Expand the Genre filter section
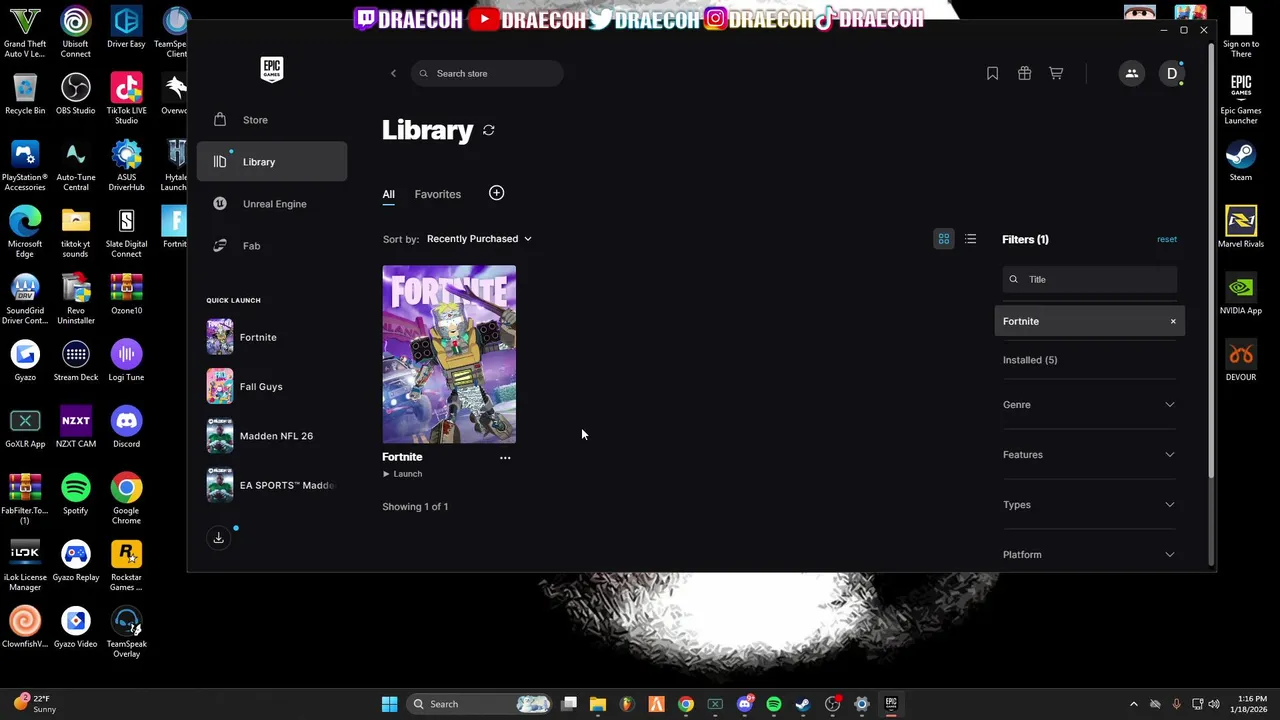The image size is (1280, 720). (1089, 405)
